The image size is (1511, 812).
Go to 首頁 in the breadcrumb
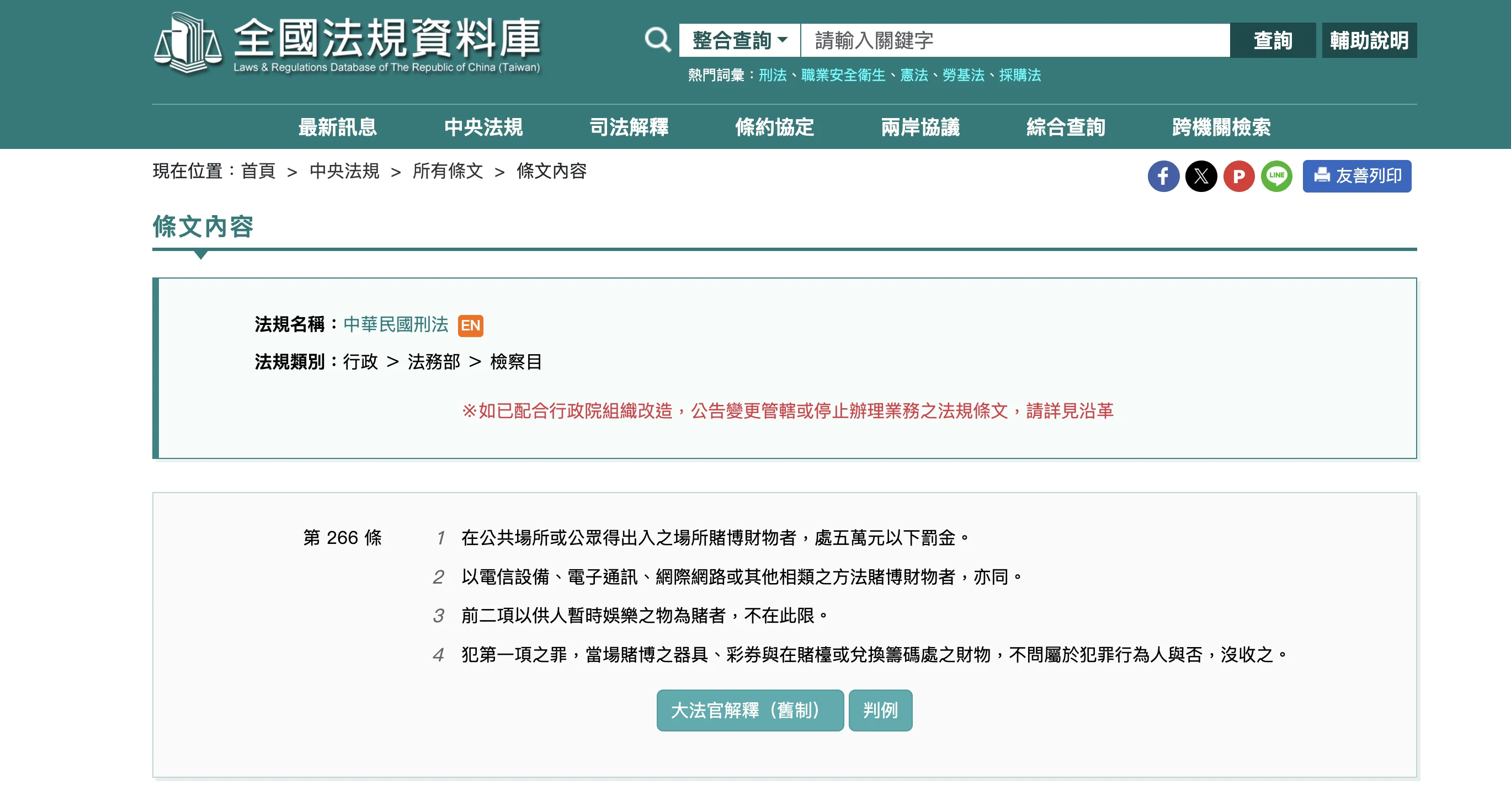point(258,171)
